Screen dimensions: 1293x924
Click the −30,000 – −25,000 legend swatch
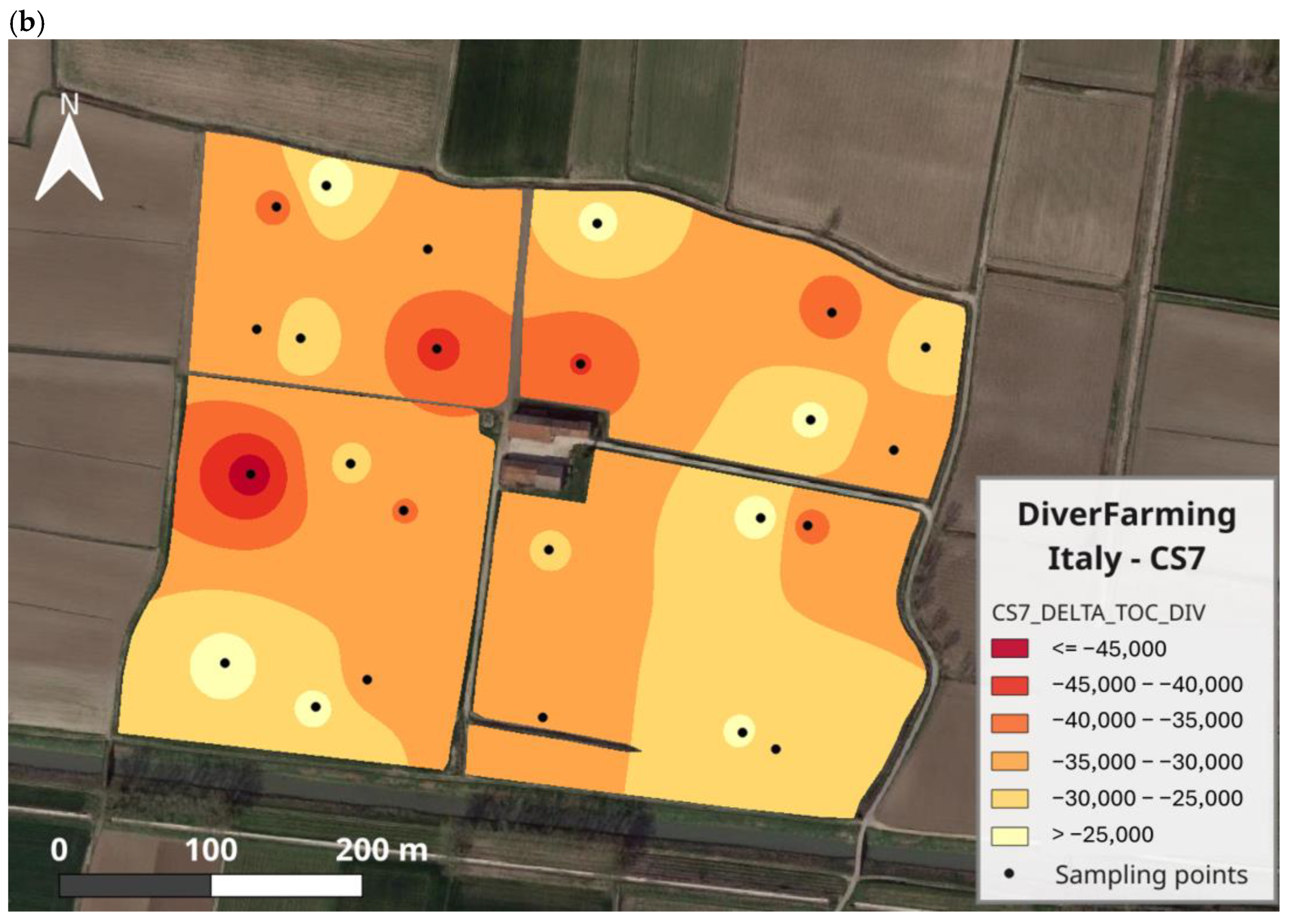click(x=1009, y=798)
